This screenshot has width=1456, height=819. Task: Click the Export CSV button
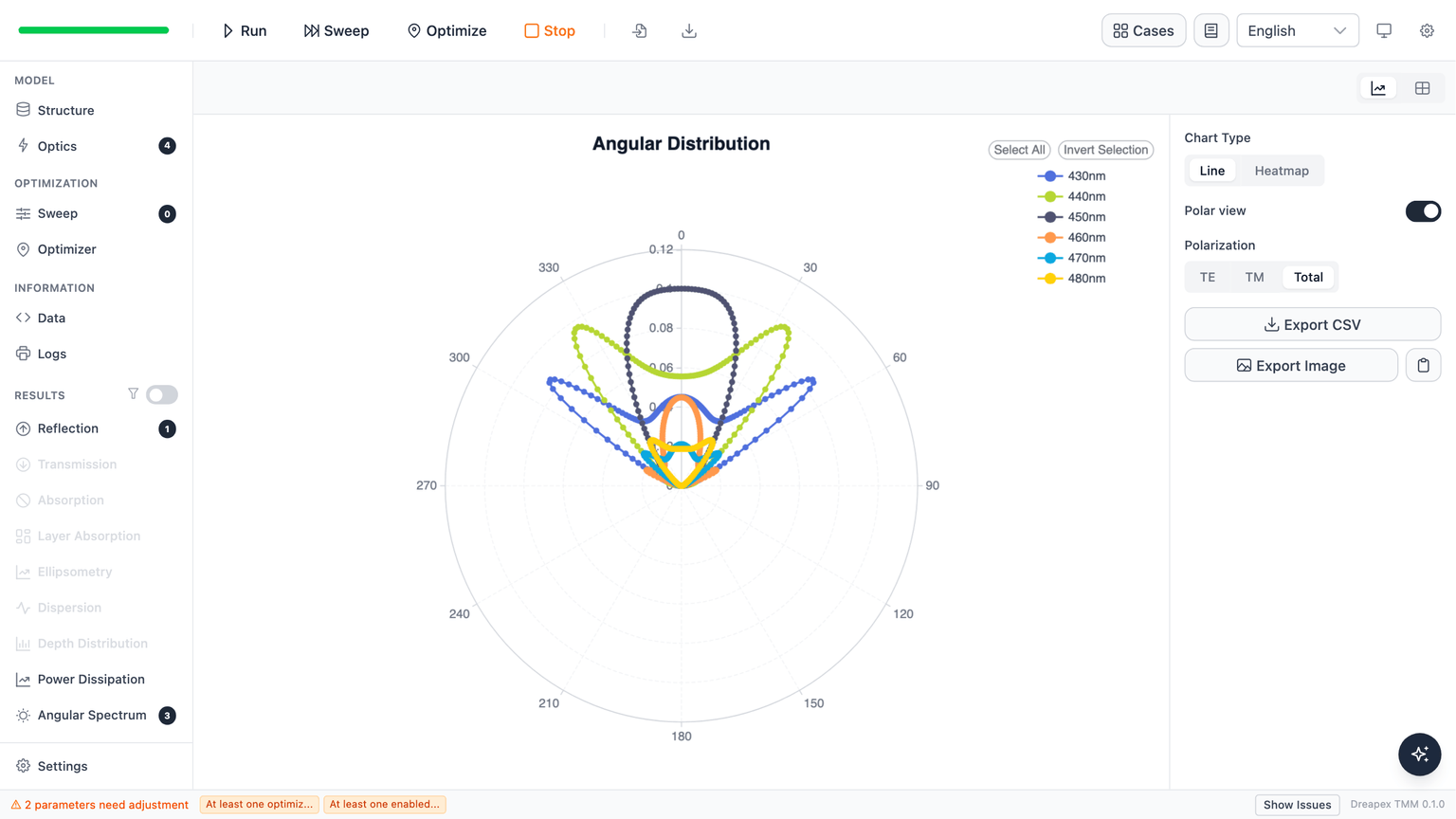click(x=1312, y=324)
